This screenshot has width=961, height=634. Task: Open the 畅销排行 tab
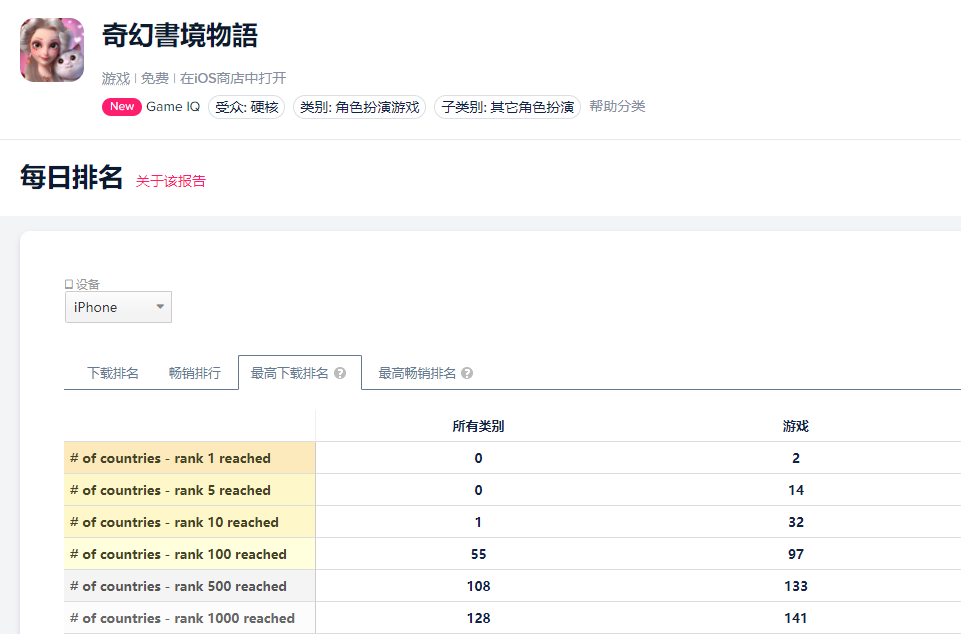[193, 370]
